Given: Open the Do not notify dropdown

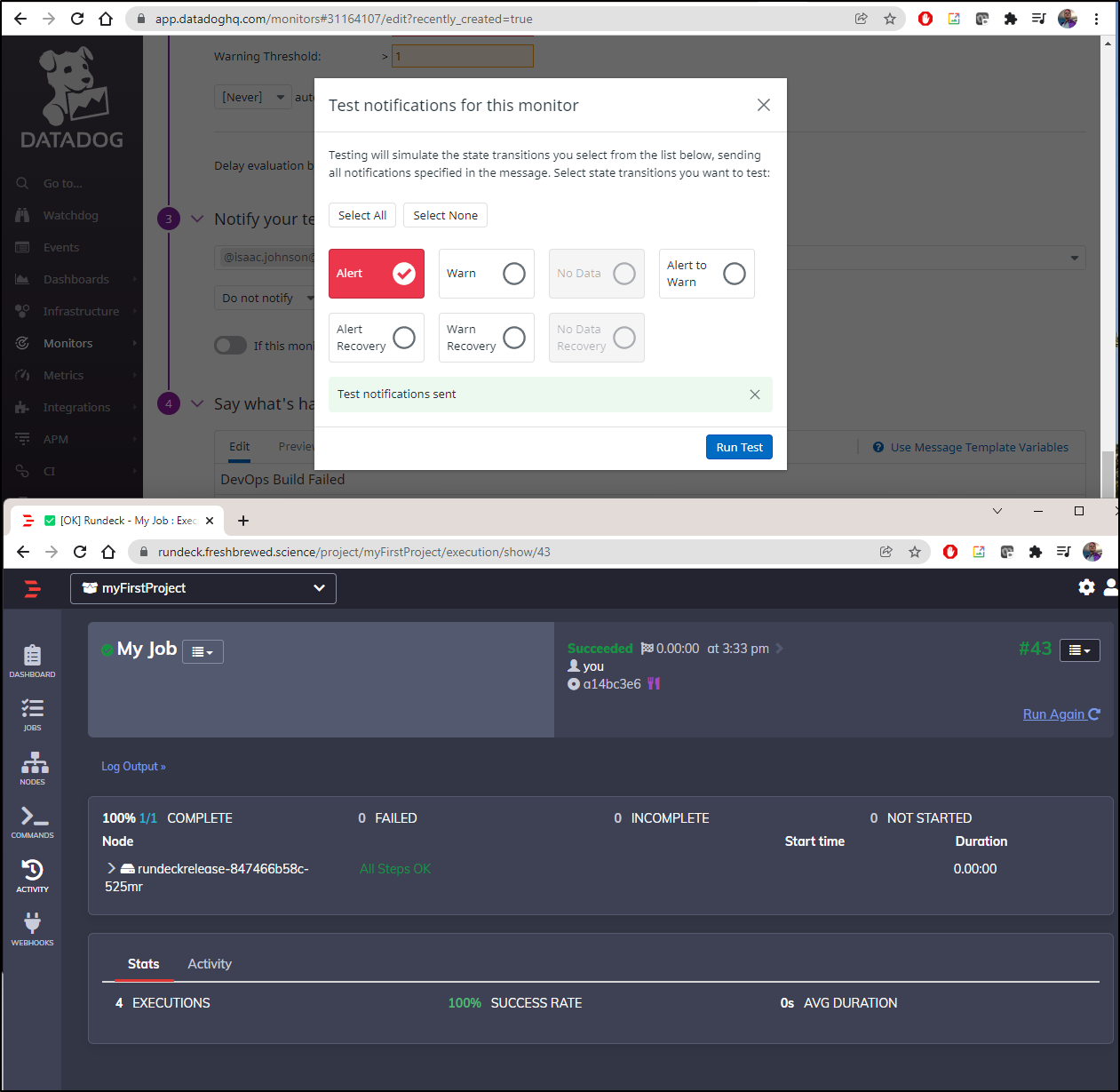Looking at the screenshot, I should click(x=264, y=298).
